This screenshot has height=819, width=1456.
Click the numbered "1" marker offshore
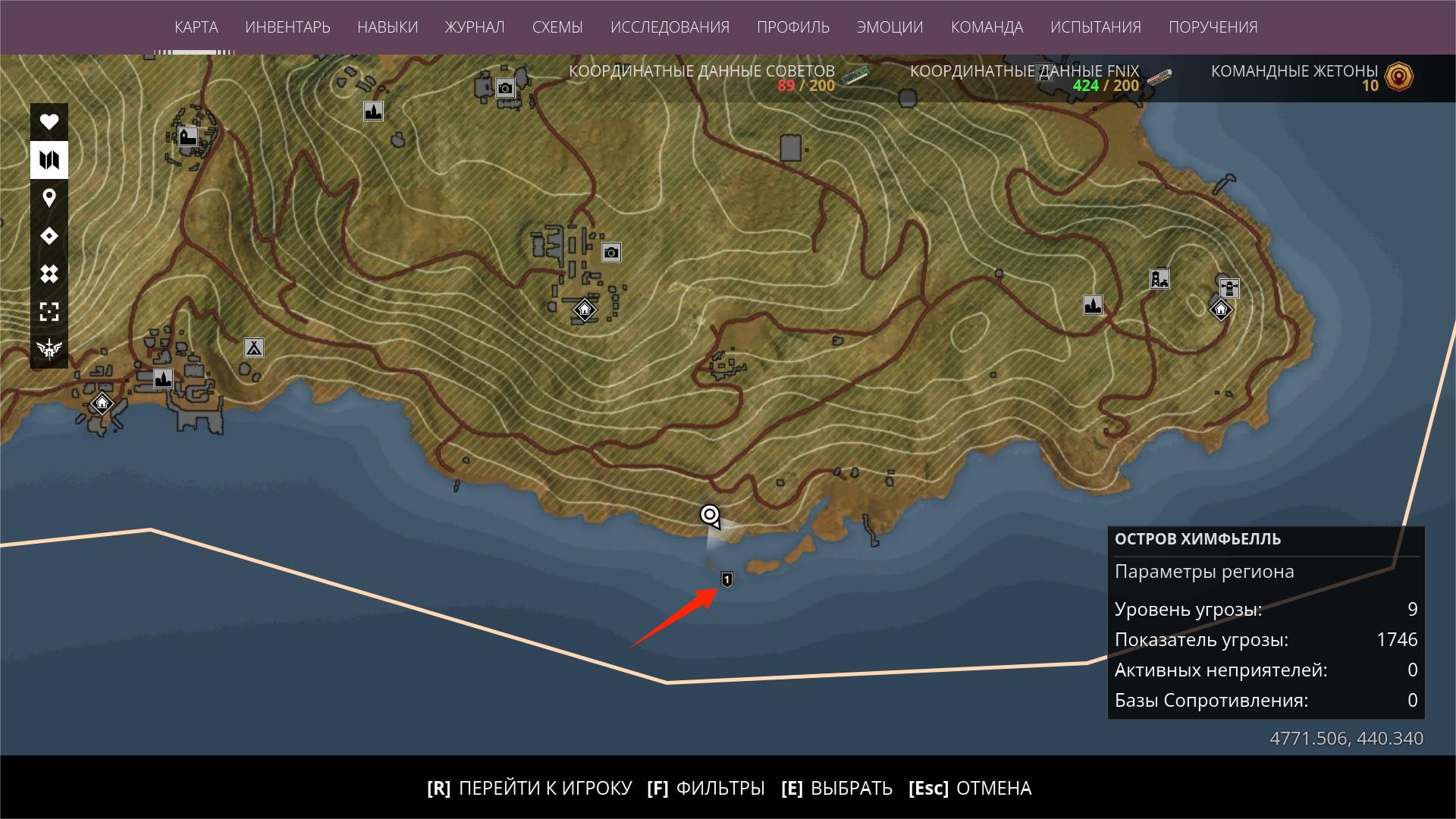(726, 580)
